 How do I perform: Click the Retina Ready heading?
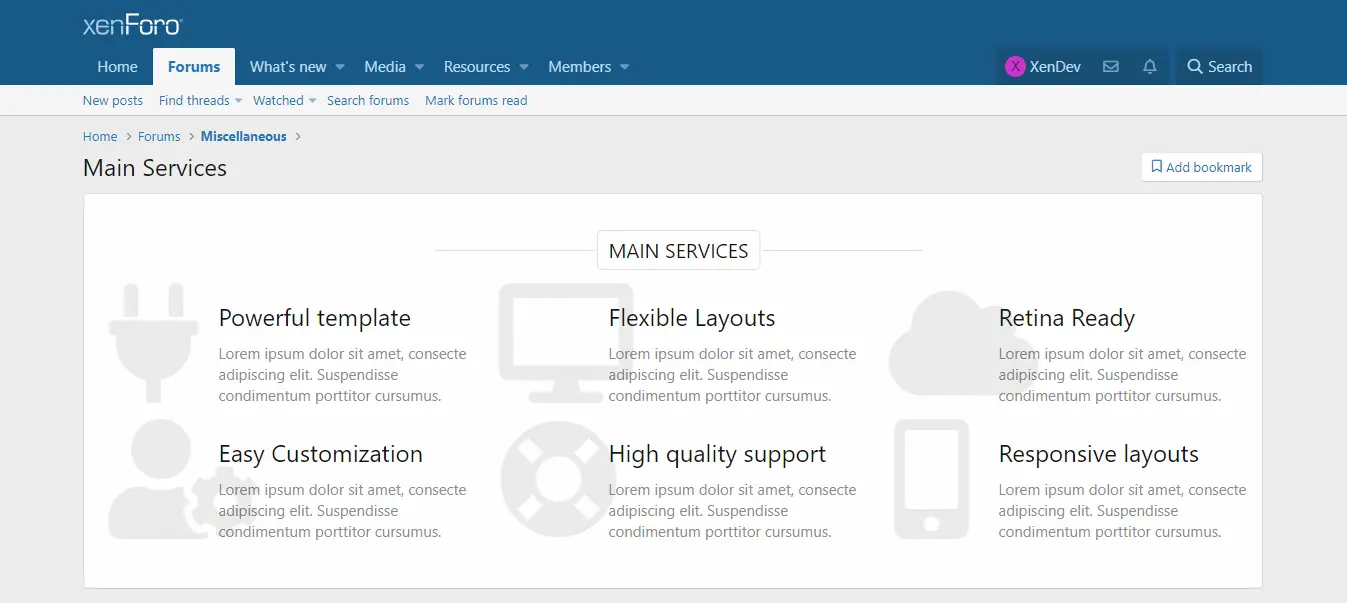tap(1067, 318)
